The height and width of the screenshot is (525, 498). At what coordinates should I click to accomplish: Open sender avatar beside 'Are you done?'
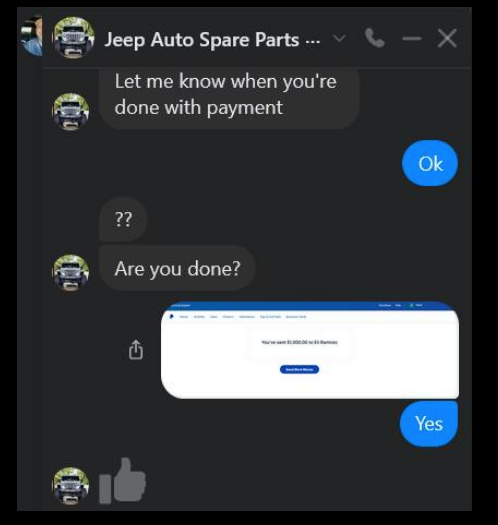click(x=71, y=273)
